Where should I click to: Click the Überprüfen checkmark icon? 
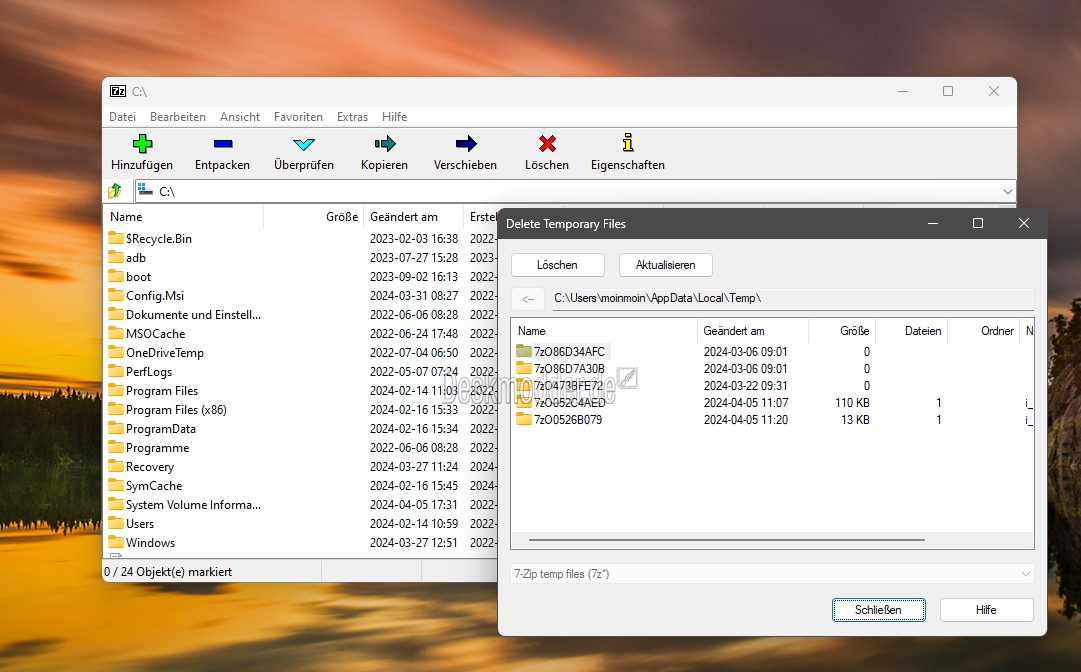pyautogui.click(x=303, y=144)
